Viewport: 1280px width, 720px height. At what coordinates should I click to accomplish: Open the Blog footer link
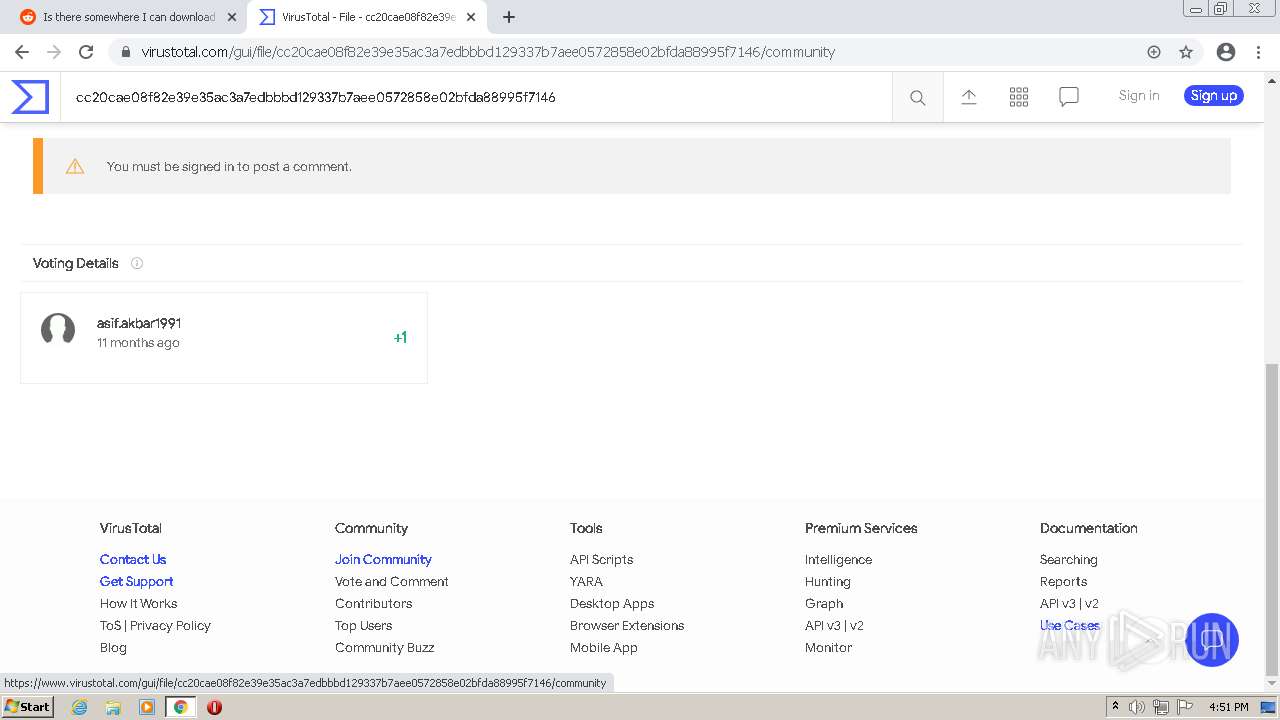click(x=113, y=647)
